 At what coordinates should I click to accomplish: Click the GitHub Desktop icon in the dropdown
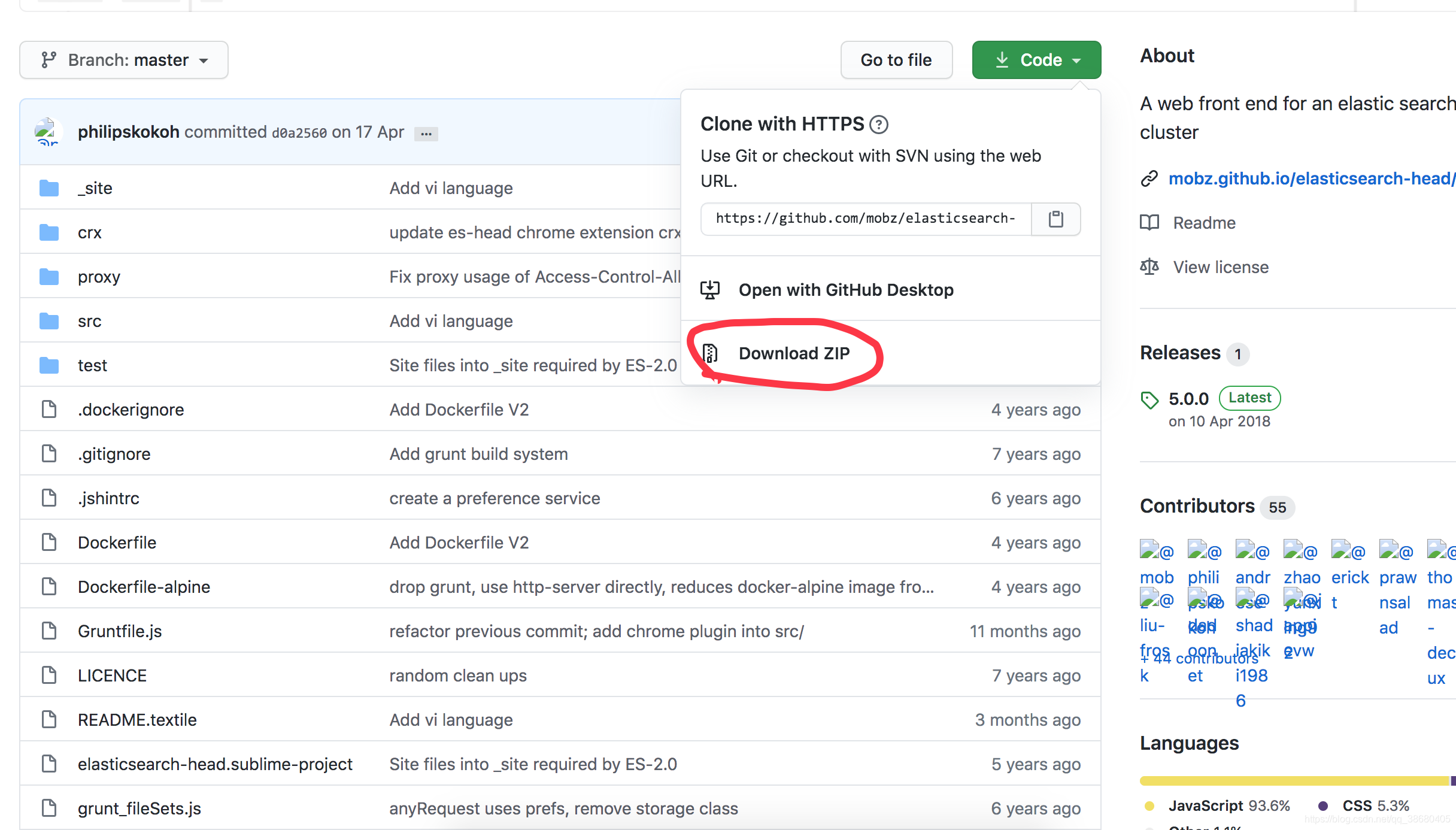click(x=710, y=289)
